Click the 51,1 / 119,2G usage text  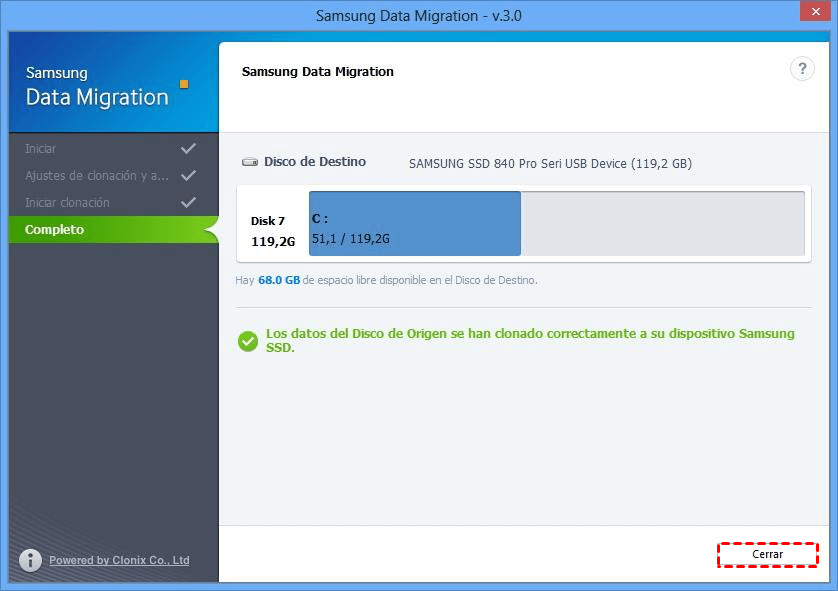[351, 239]
